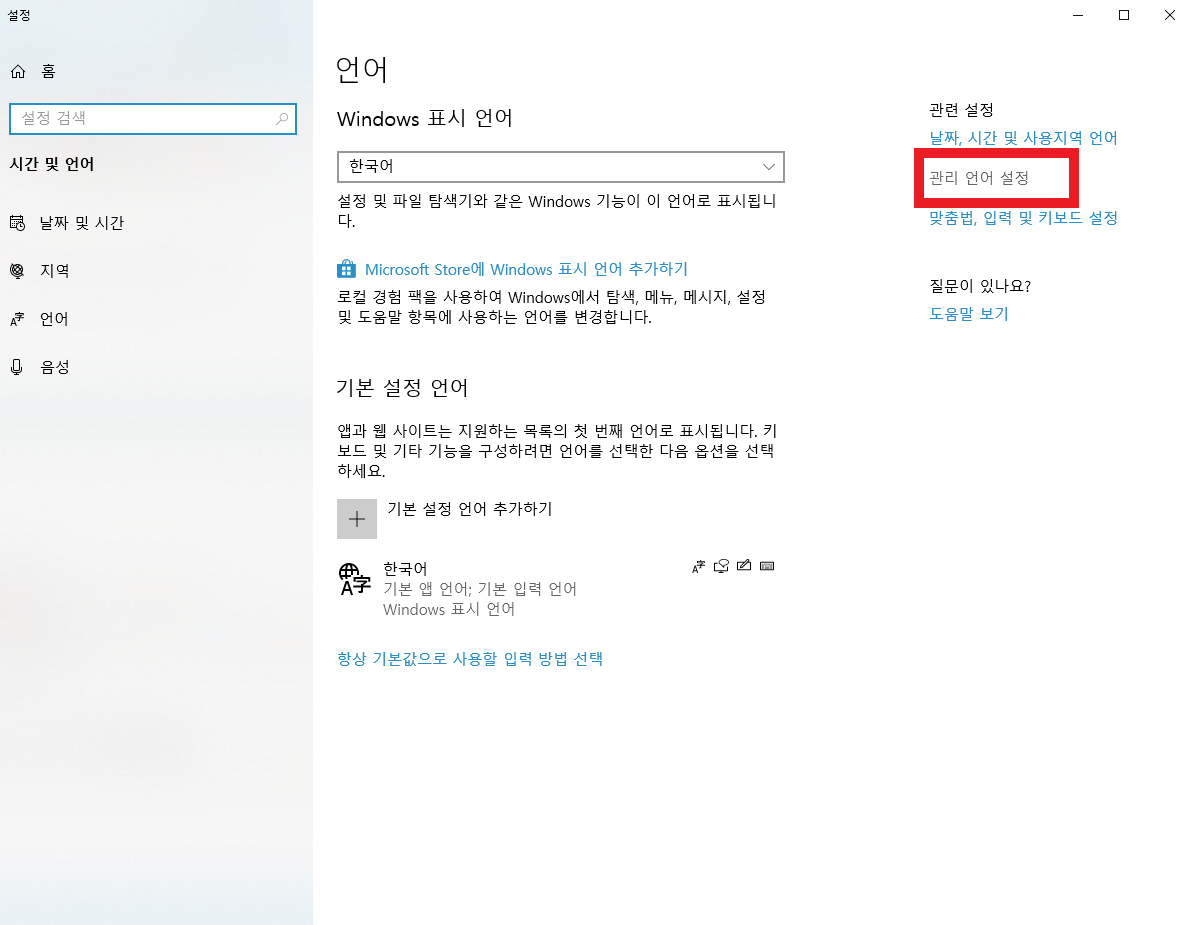The image size is (1186, 925).
Task: Open the 홈 (Home) icon
Action: pyautogui.click(x=18, y=71)
